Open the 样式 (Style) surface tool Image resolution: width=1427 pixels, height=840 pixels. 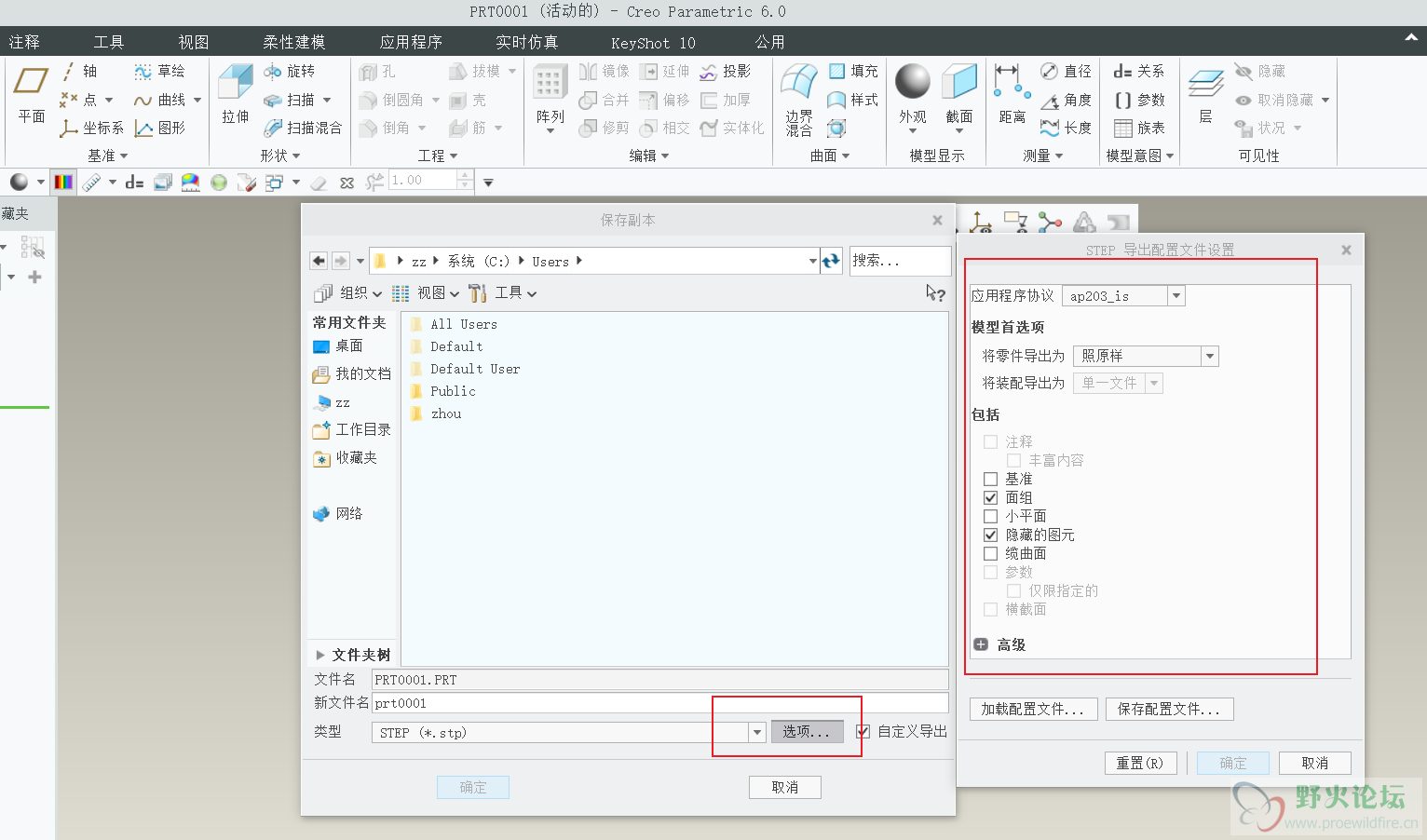point(853,100)
